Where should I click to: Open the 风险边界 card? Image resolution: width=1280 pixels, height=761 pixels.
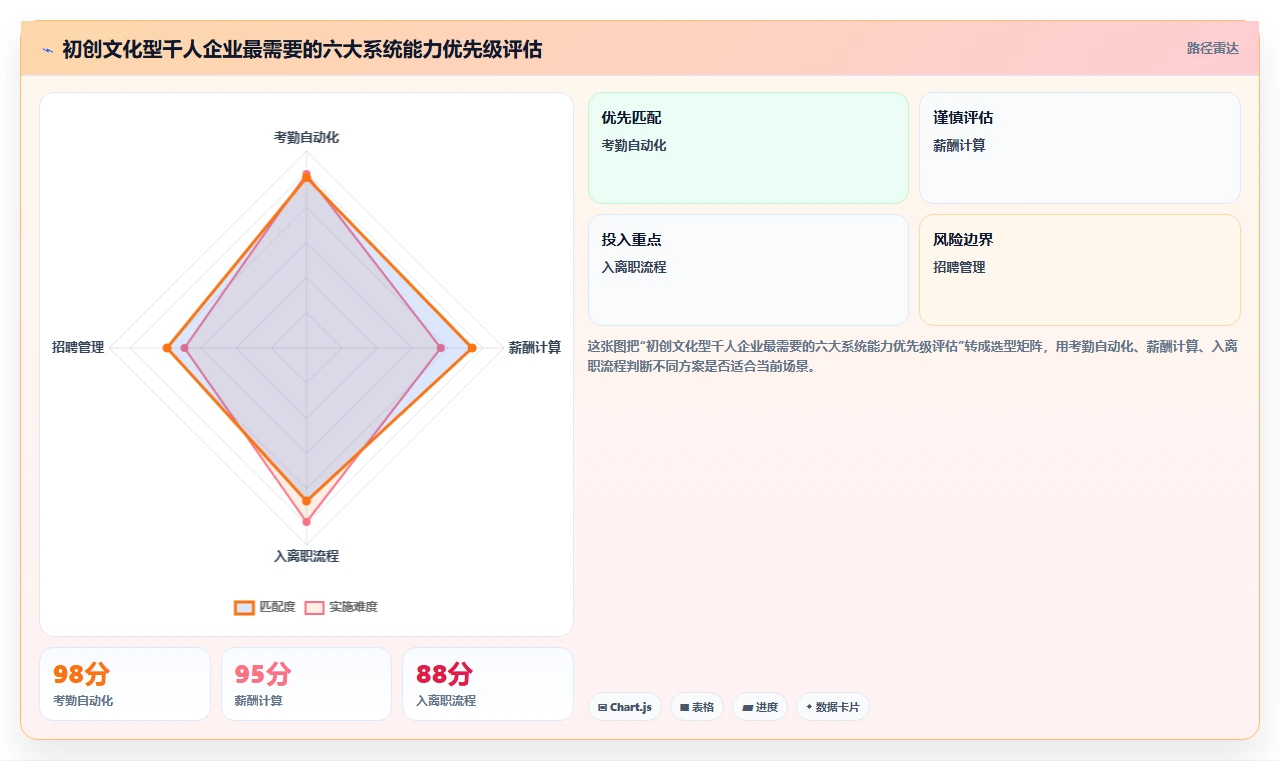click(1079, 270)
